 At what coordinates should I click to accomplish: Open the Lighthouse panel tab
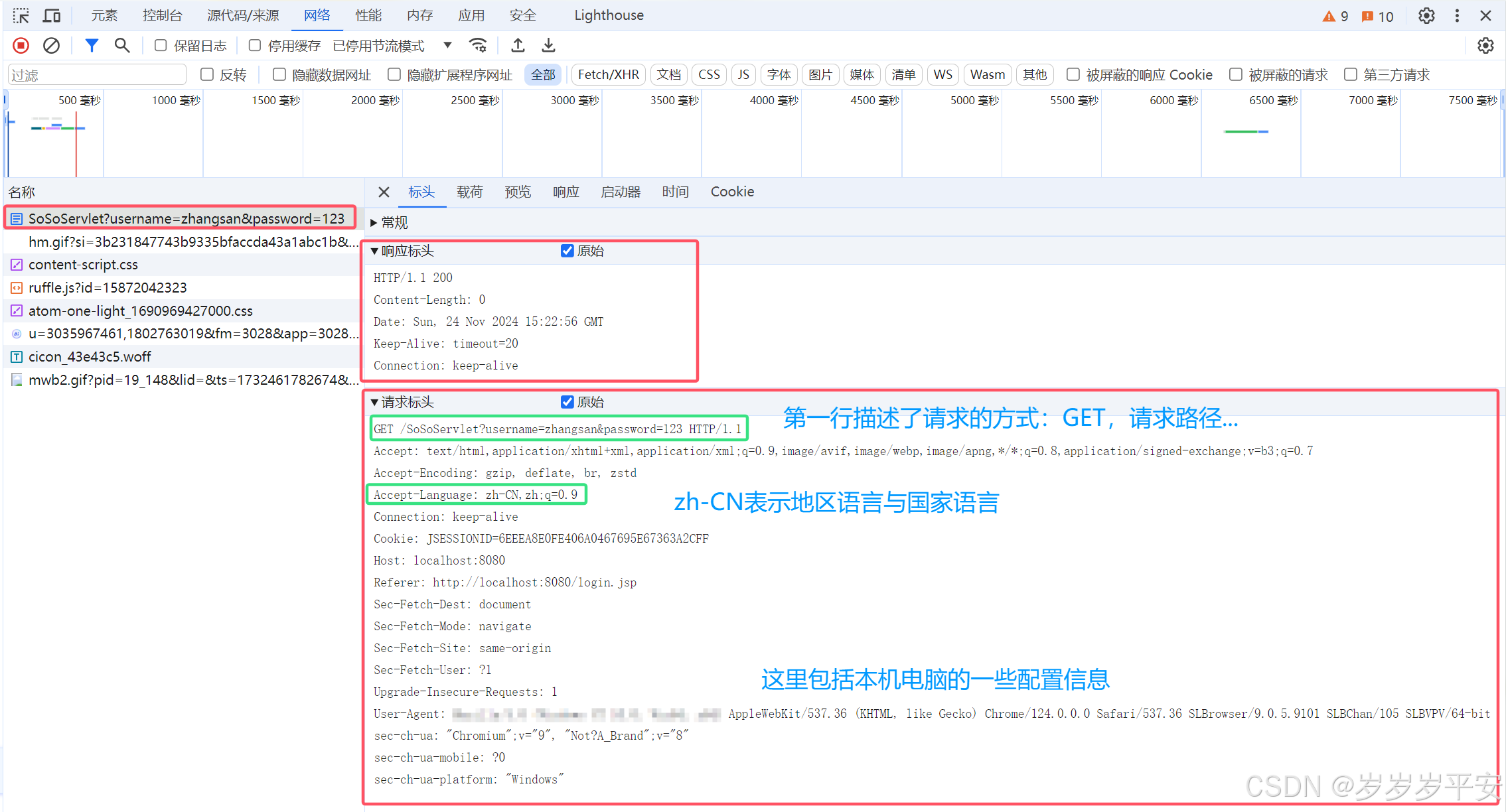pos(609,15)
